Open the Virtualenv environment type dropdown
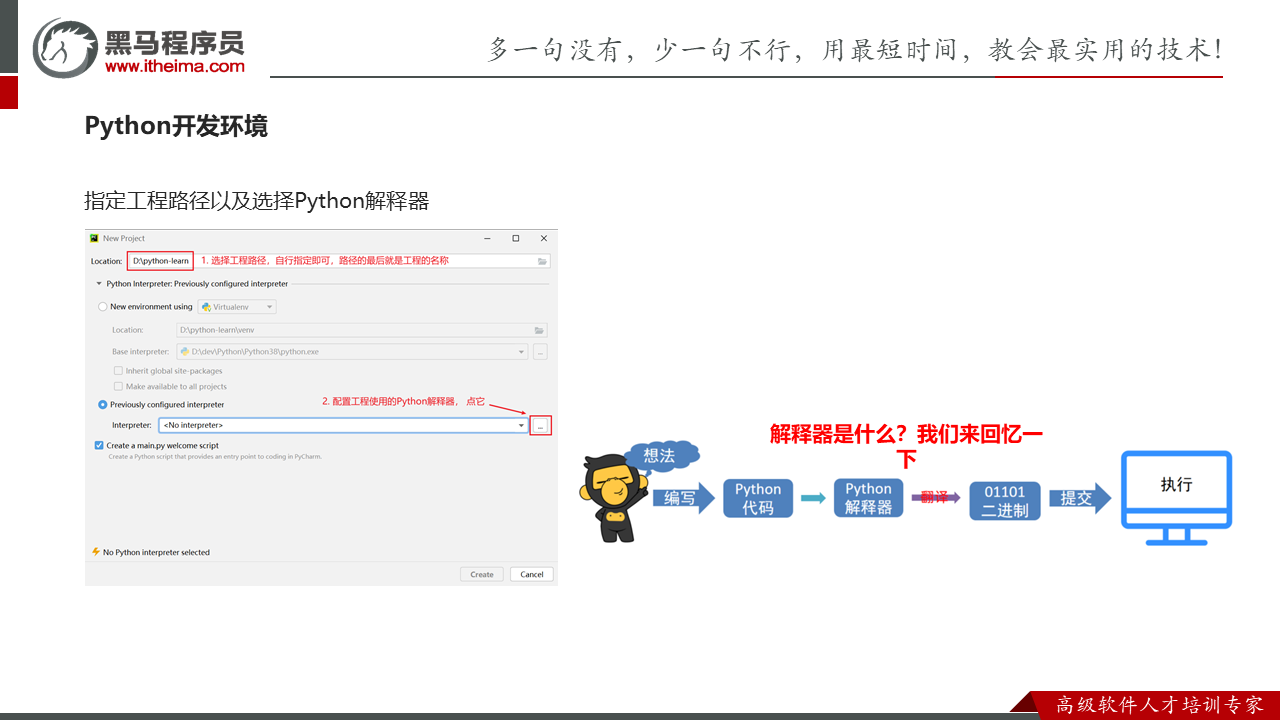The width and height of the screenshot is (1280, 720). pos(238,307)
